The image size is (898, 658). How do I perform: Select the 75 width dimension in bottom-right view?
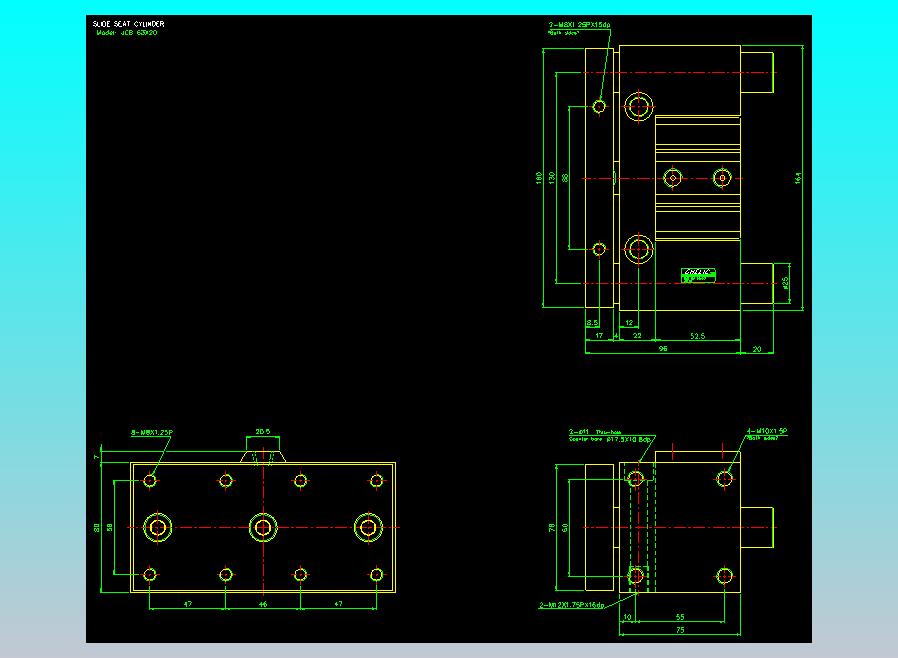680,630
